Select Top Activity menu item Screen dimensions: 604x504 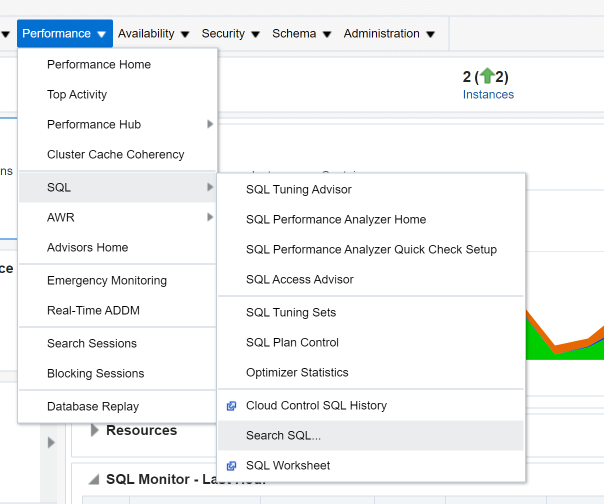[x=77, y=94]
